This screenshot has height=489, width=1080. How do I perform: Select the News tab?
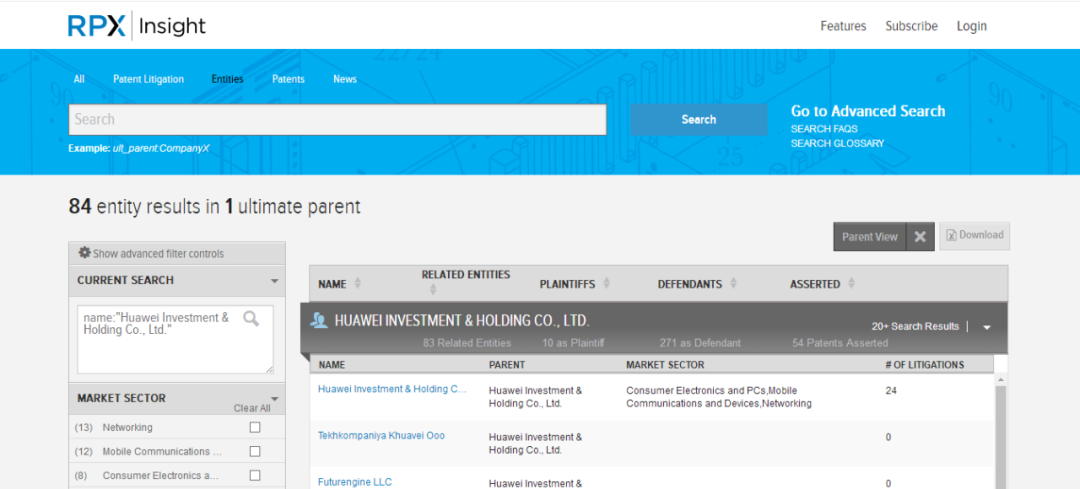(345, 79)
